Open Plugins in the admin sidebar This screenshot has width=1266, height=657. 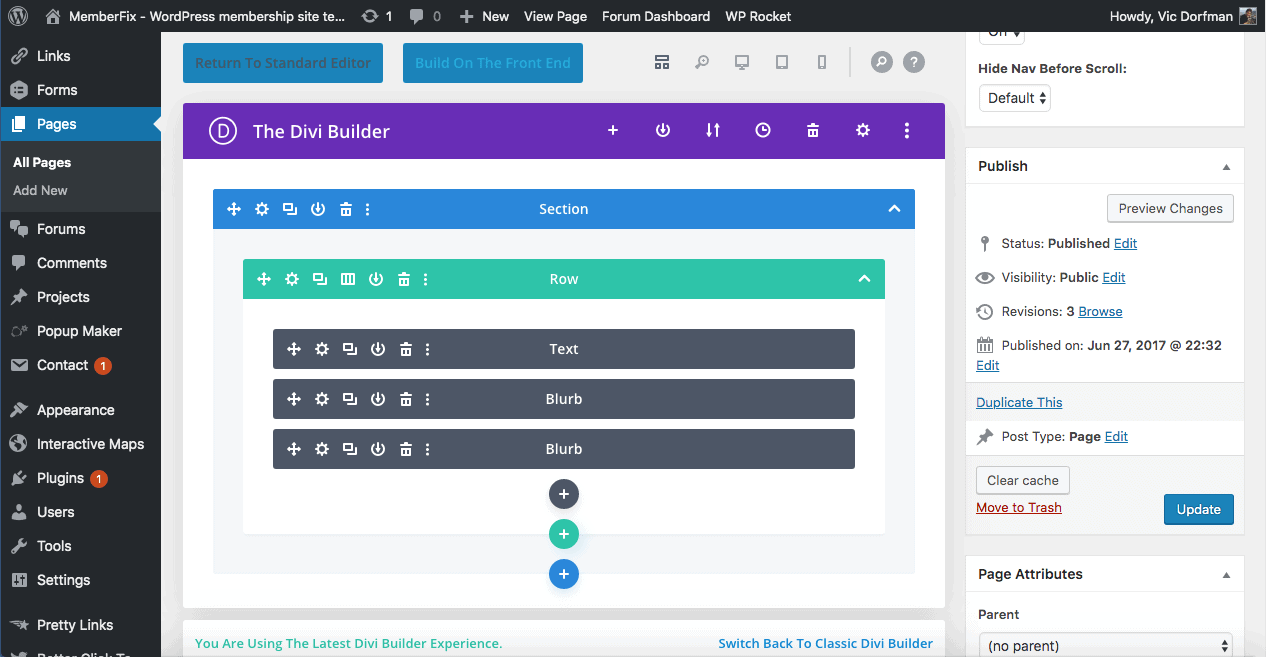click(60, 478)
